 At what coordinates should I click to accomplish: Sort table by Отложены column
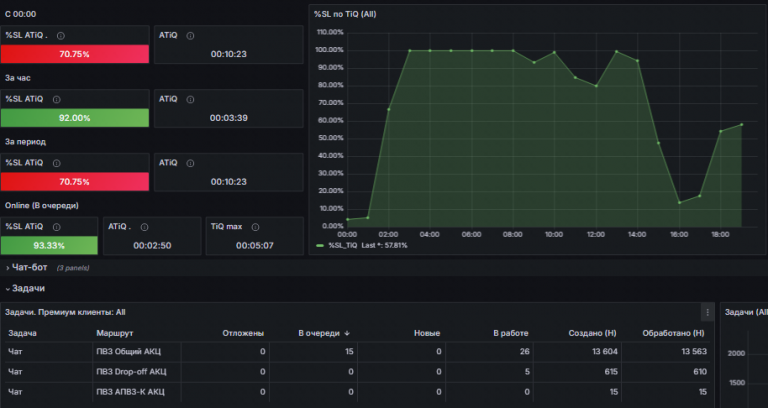[x=243, y=333]
